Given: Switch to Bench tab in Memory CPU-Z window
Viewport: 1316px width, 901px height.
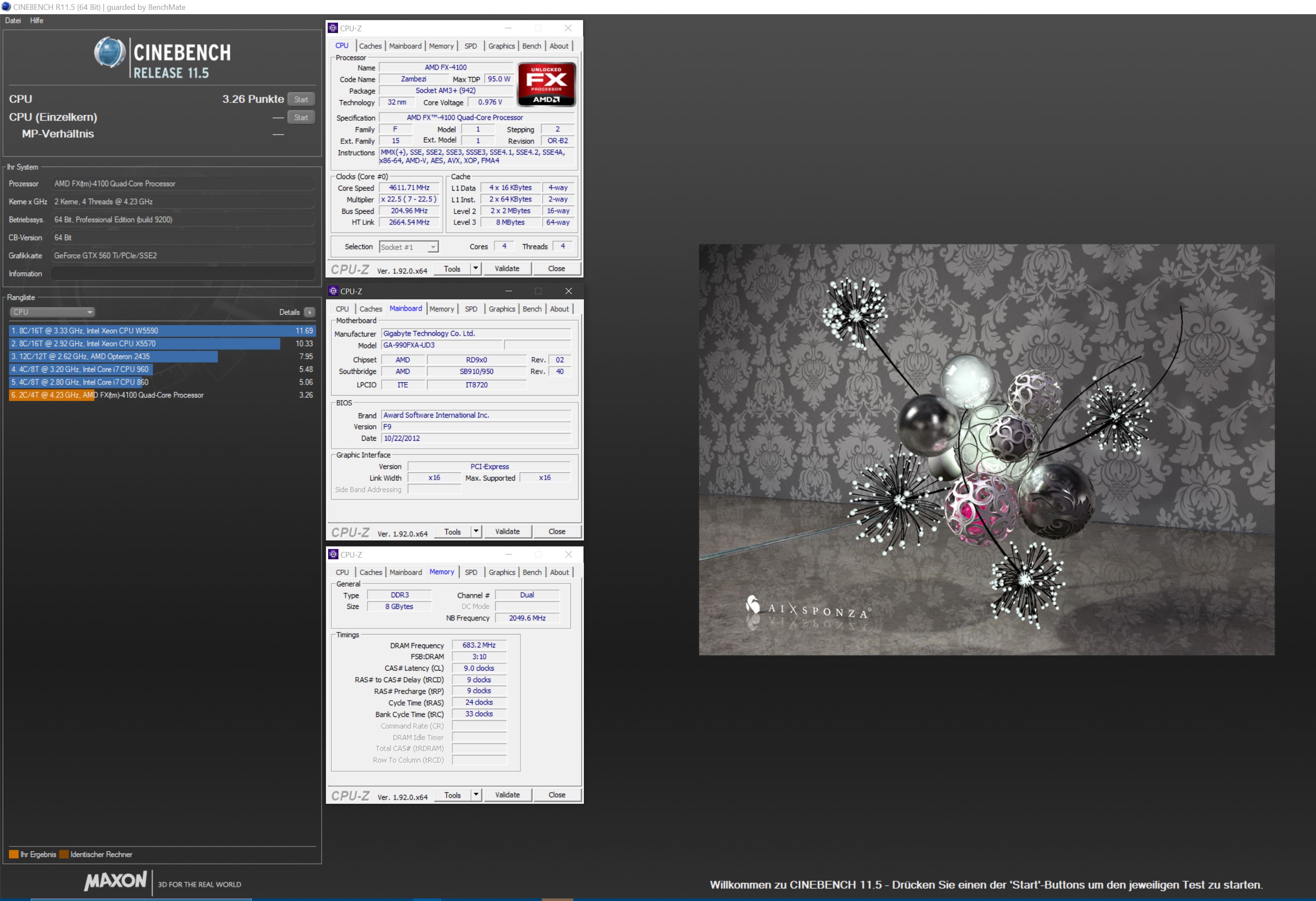Looking at the screenshot, I should (x=532, y=572).
